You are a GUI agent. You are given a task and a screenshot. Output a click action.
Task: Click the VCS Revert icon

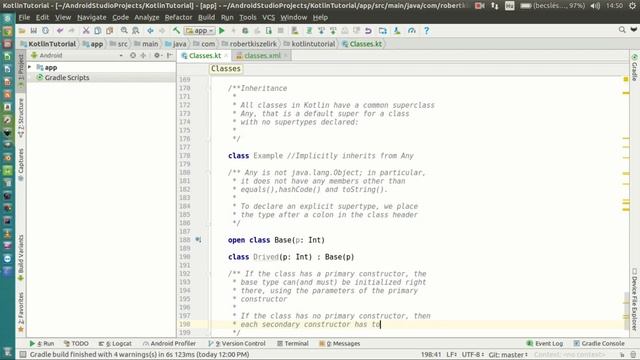pyautogui.click(x=368, y=31)
